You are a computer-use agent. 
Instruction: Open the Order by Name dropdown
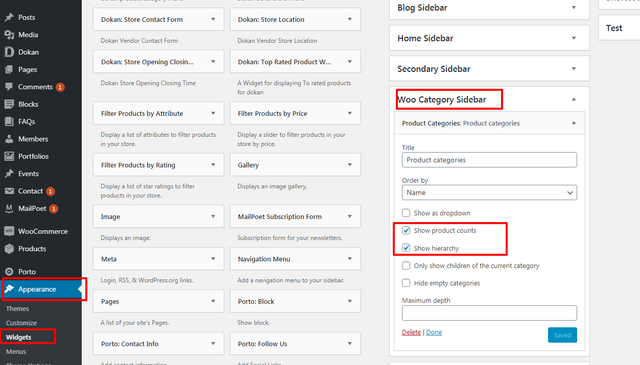click(x=489, y=192)
